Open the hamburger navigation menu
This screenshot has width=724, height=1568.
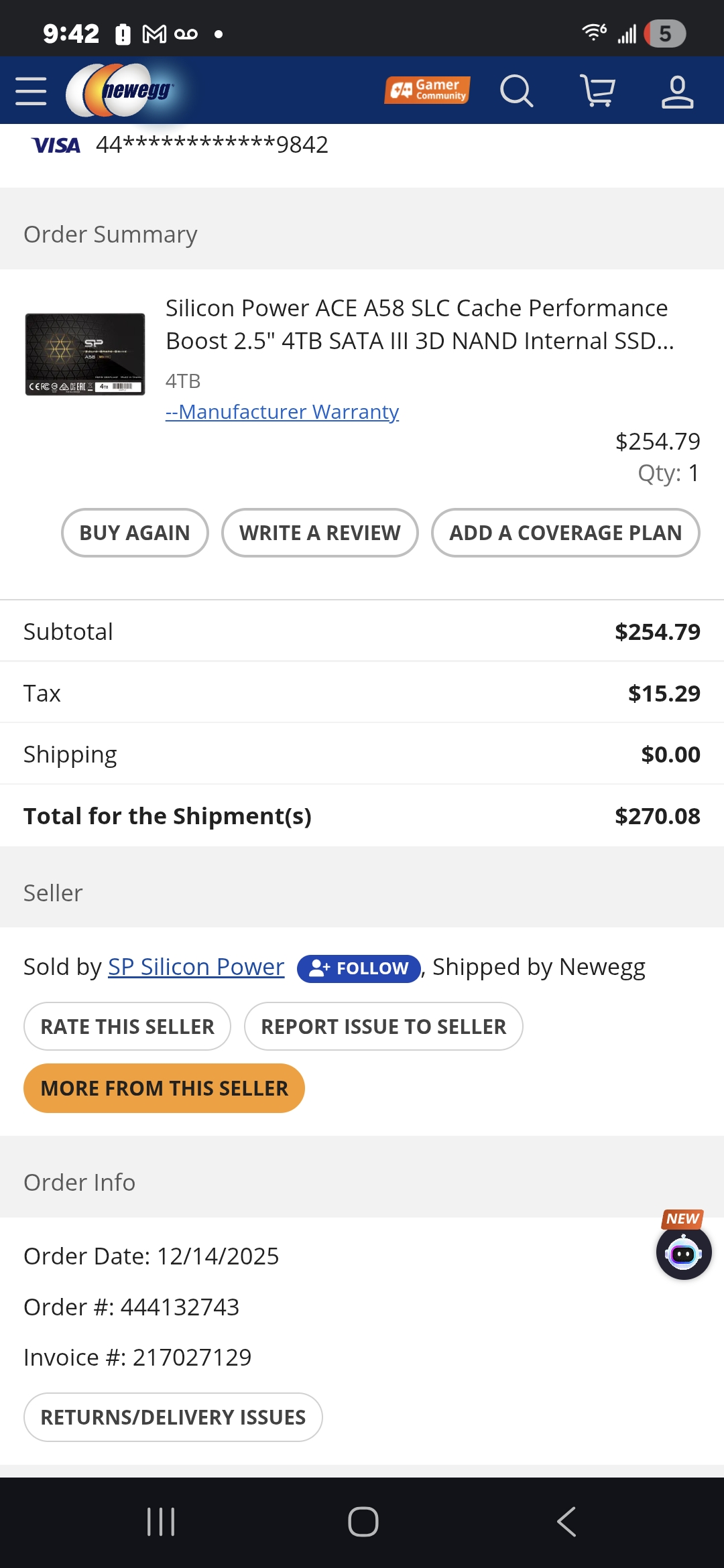click(31, 91)
